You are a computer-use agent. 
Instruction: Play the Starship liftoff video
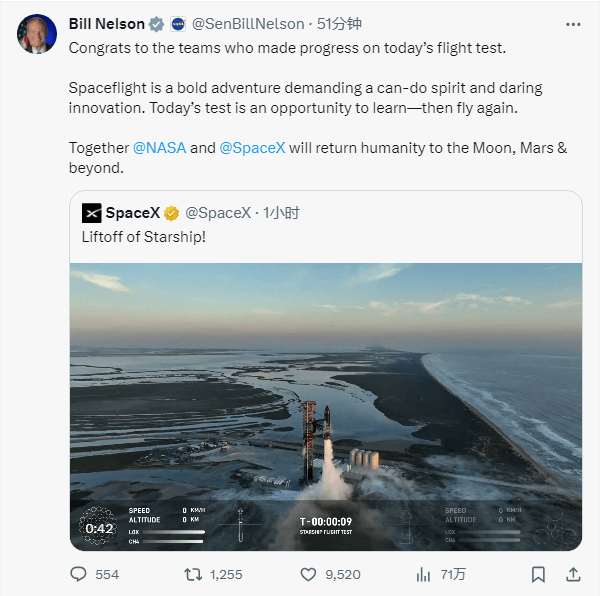tap(326, 407)
